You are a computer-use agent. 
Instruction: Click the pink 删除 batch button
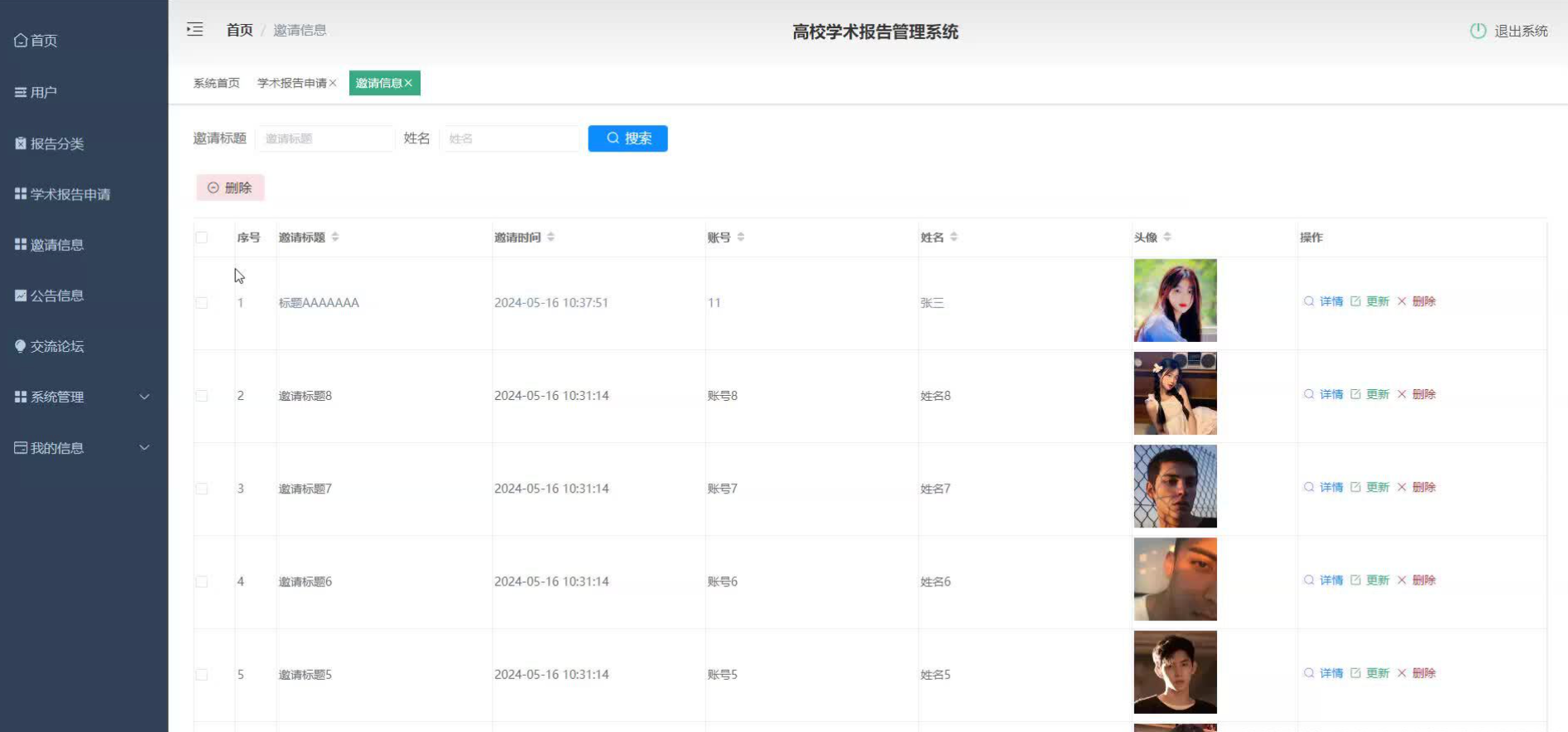(230, 188)
